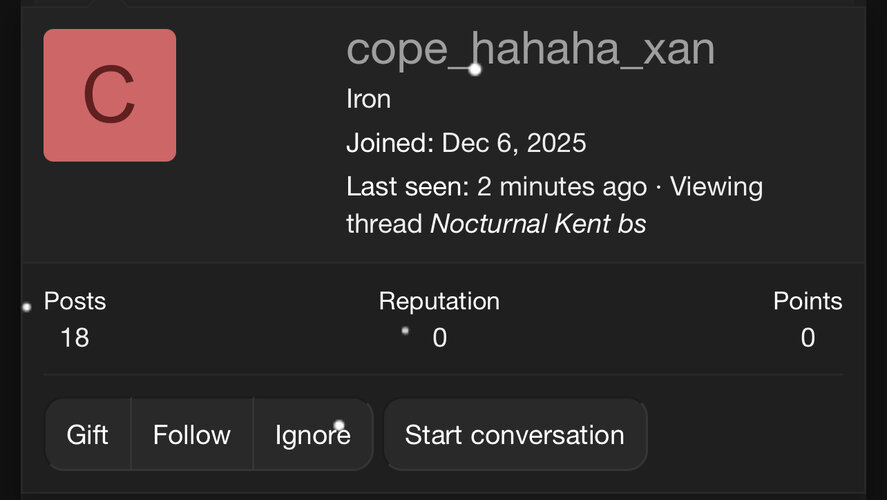Follow this user
The image size is (887, 500).
pos(192,435)
